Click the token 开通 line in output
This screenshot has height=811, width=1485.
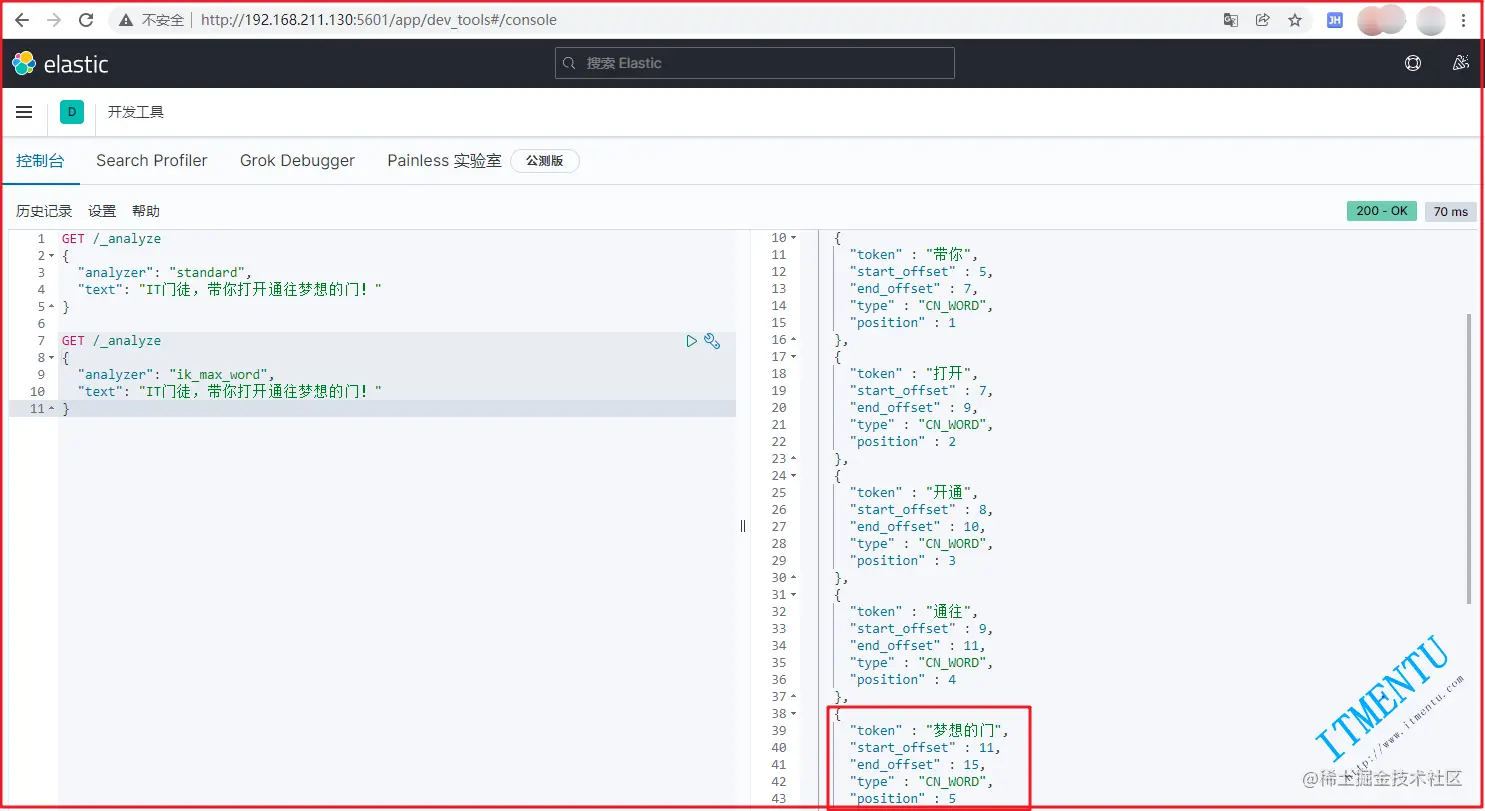pos(913,493)
